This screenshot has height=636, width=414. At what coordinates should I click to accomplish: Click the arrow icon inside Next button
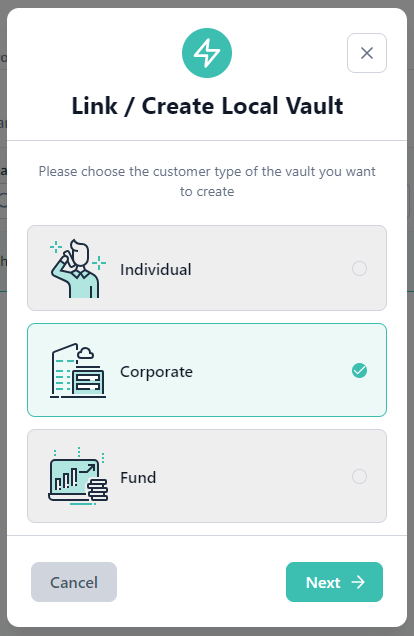(x=358, y=582)
